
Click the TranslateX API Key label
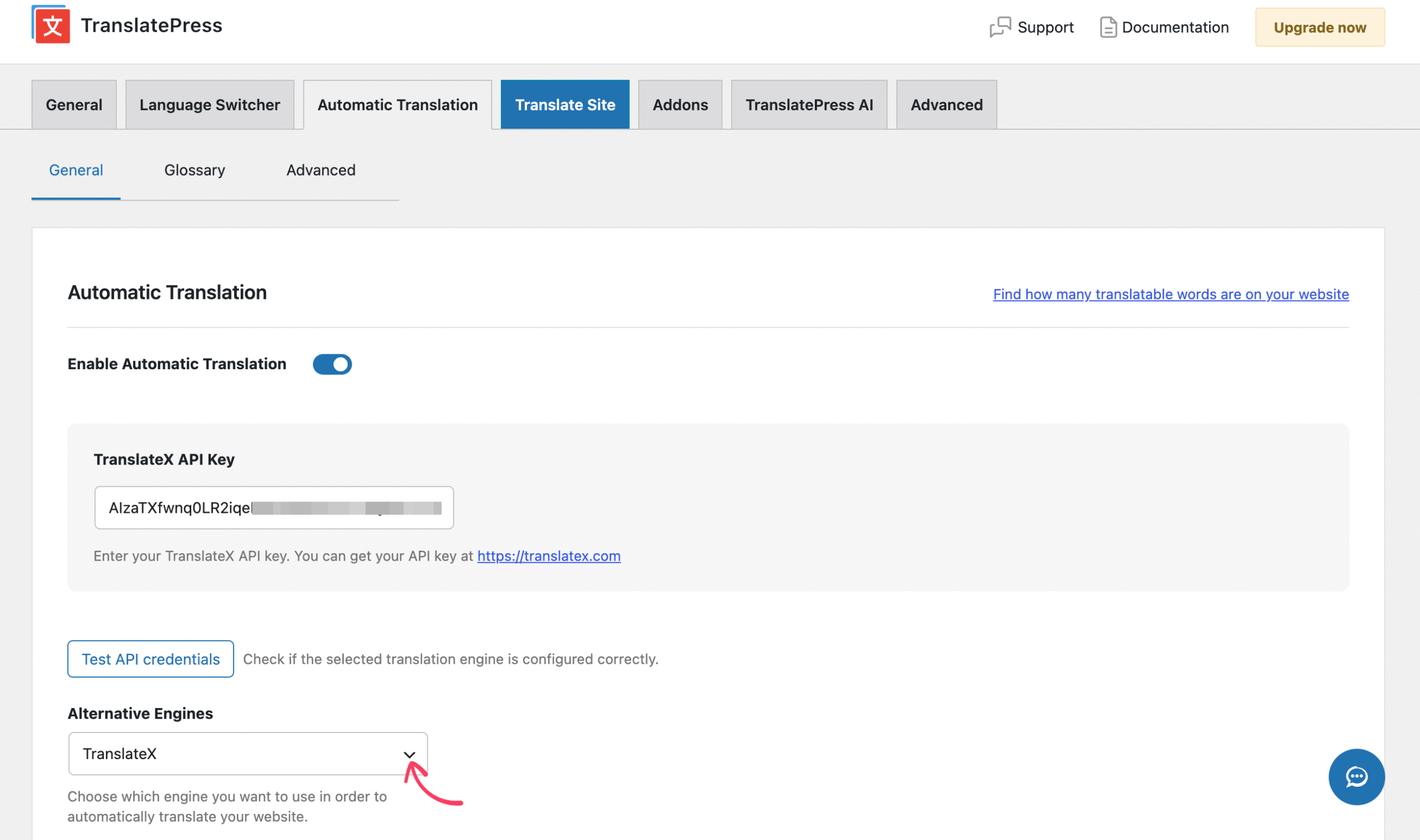tap(164, 460)
